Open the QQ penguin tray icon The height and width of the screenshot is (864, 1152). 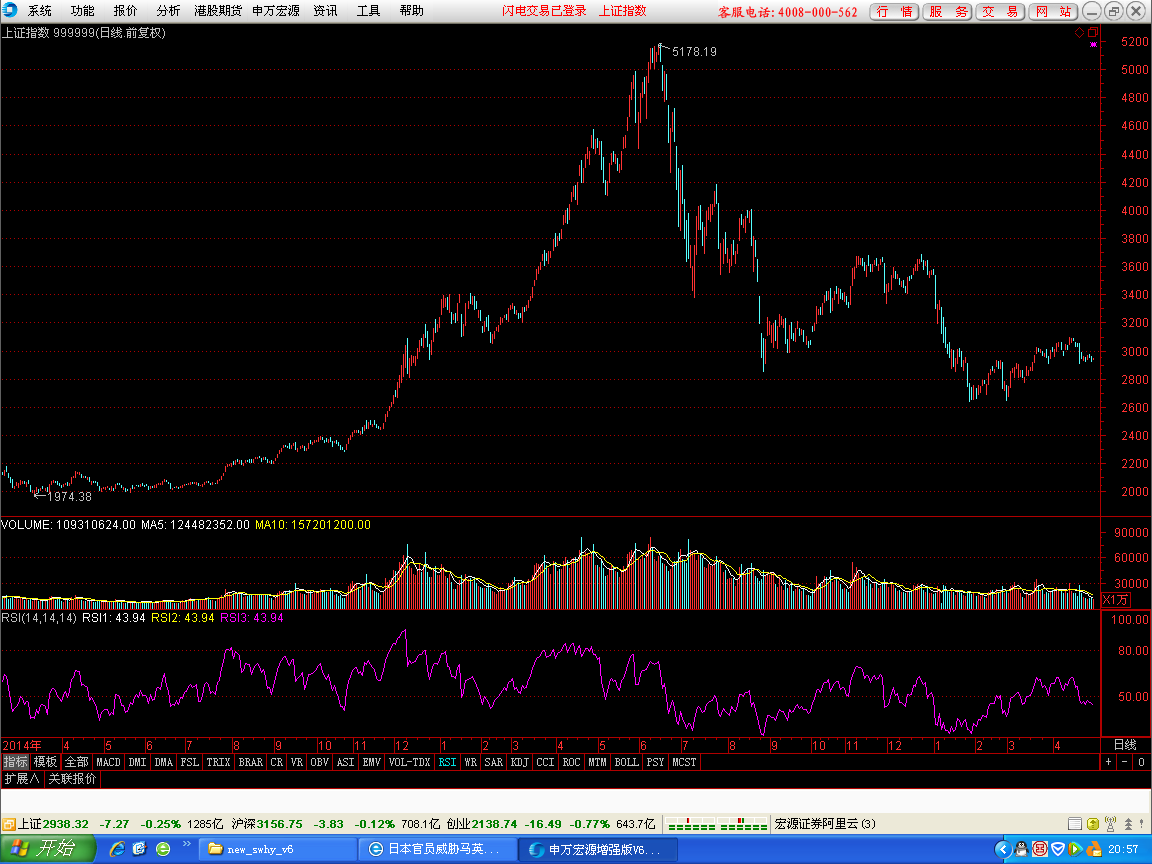point(1021,849)
